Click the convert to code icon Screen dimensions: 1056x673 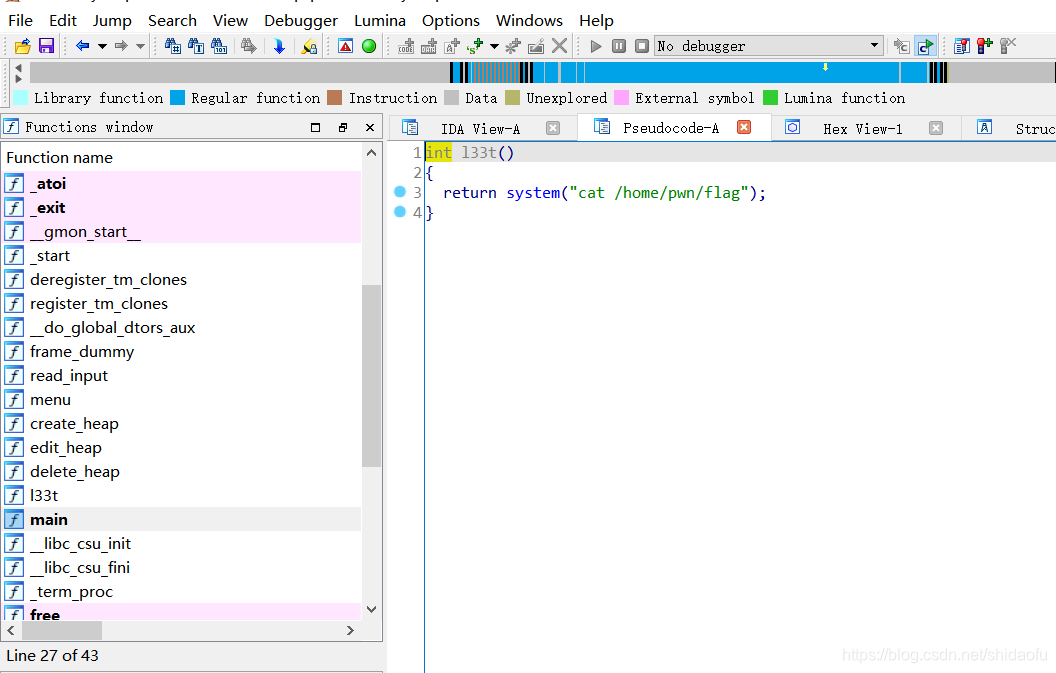406,46
